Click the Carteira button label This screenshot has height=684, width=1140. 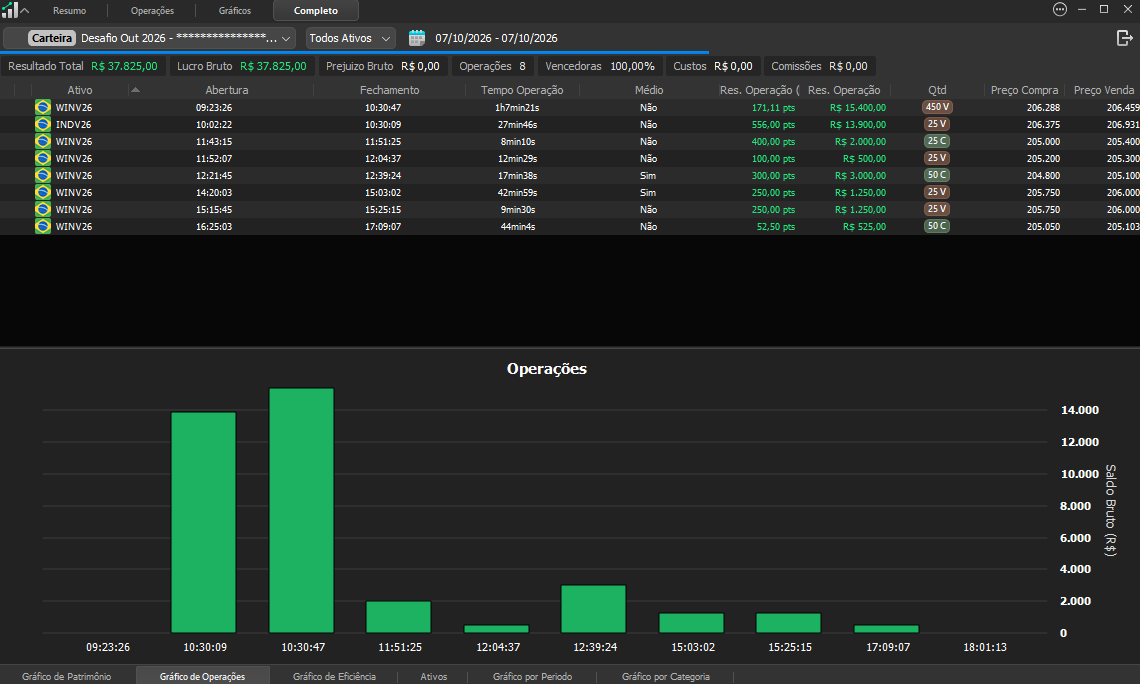[52, 38]
